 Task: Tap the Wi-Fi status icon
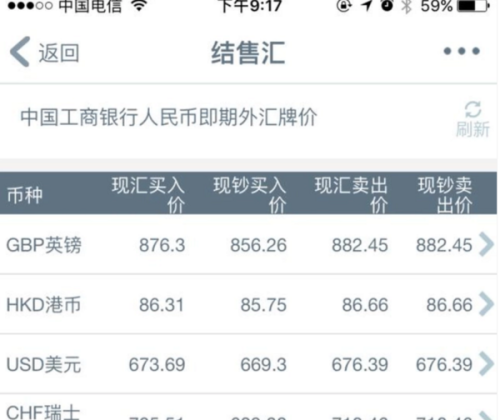pos(139,5)
